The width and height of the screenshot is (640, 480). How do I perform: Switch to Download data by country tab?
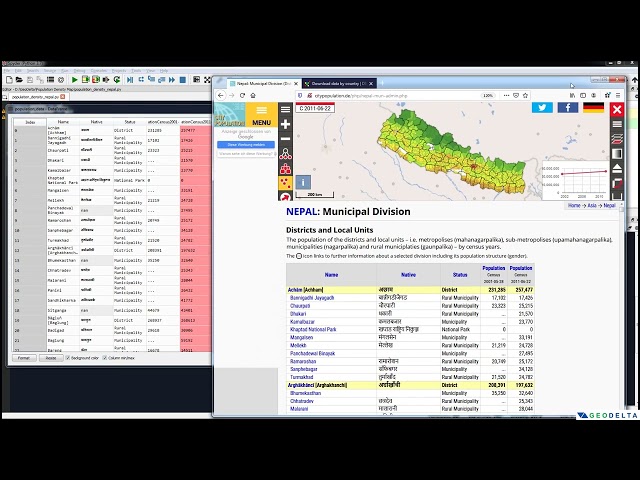[339, 83]
